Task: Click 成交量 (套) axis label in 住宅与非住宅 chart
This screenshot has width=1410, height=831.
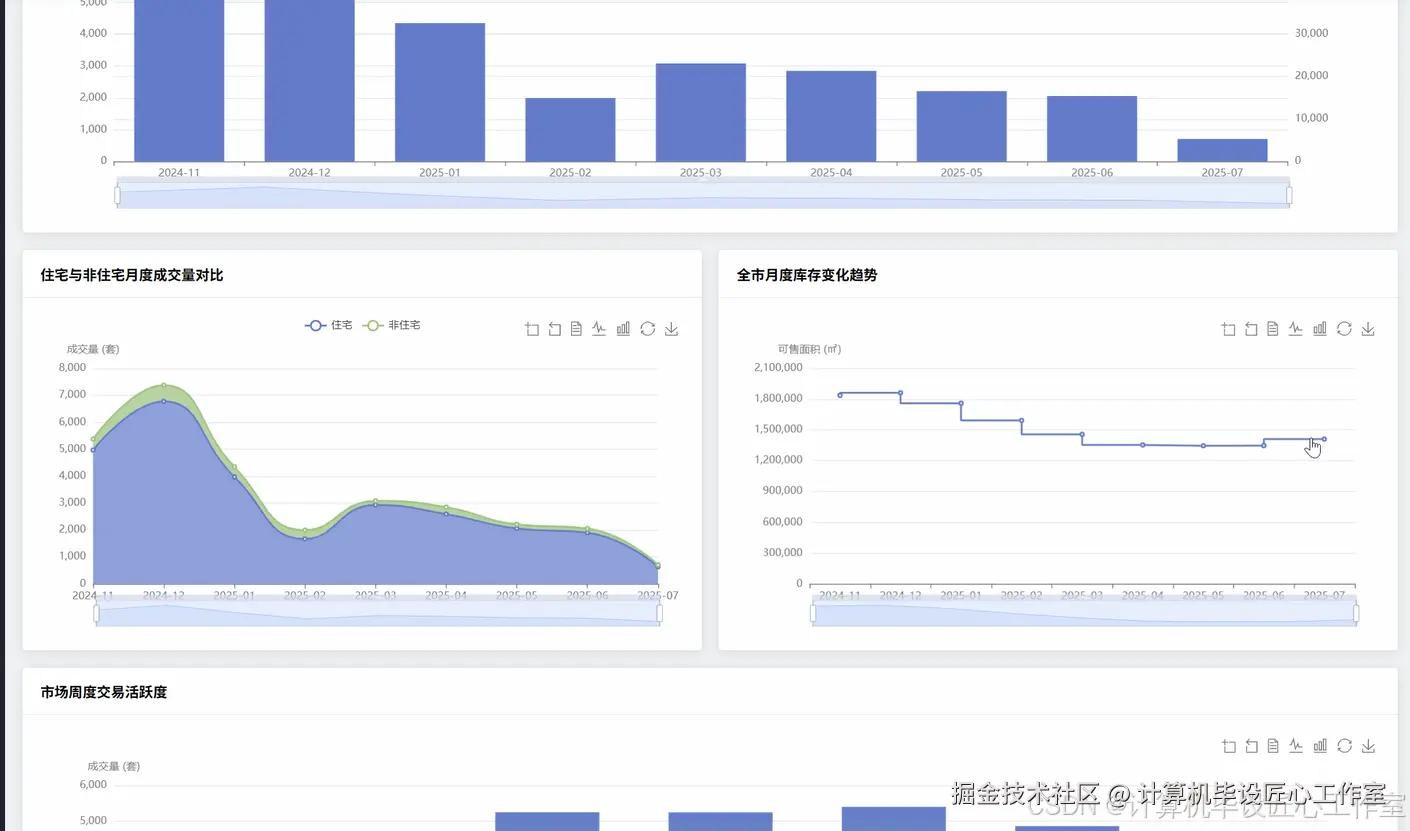Action: pyautogui.click(x=93, y=349)
